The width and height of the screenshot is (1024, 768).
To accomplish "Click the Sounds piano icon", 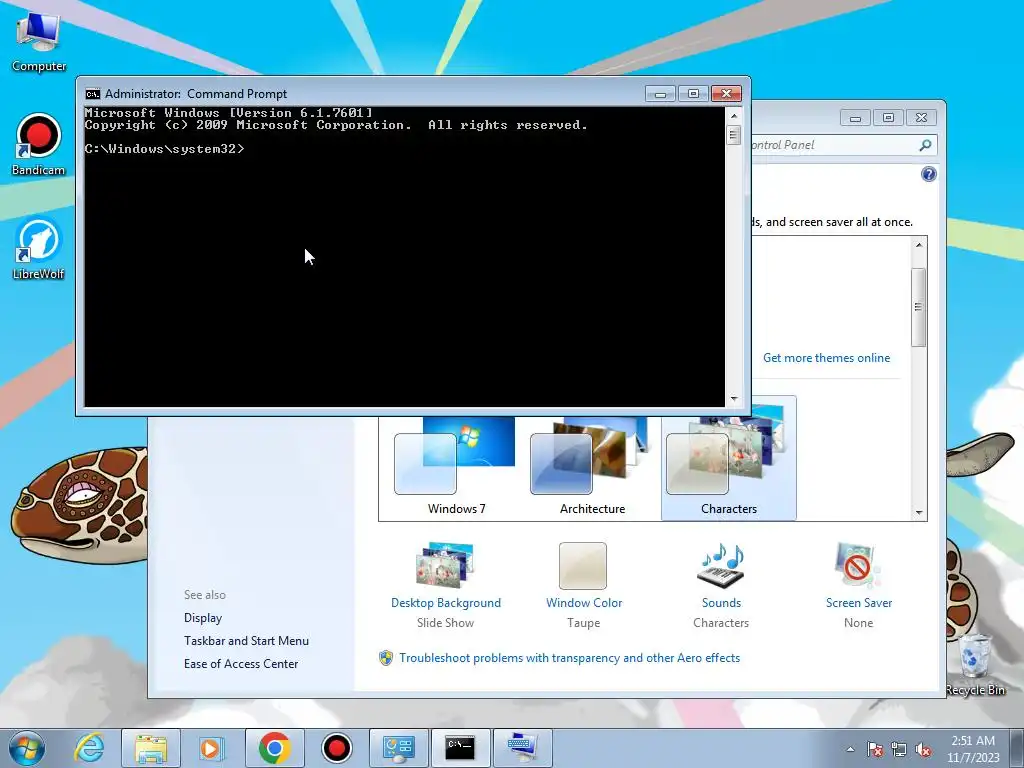I will 721,566.
